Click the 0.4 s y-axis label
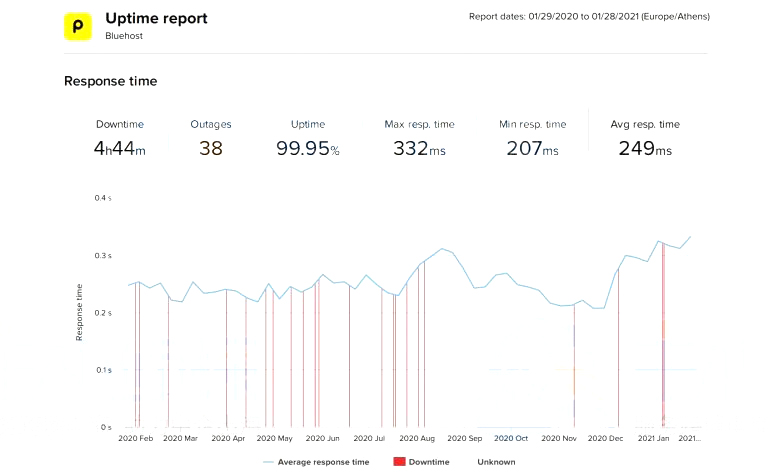The width and height of the screenshot is (768, 472). tap(102, 198)
